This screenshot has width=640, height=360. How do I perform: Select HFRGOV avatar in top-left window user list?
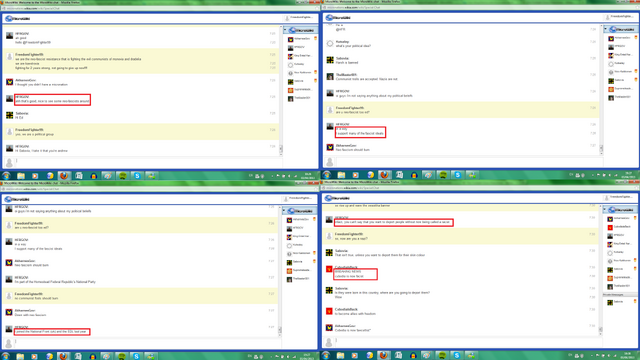pos(290,48)
